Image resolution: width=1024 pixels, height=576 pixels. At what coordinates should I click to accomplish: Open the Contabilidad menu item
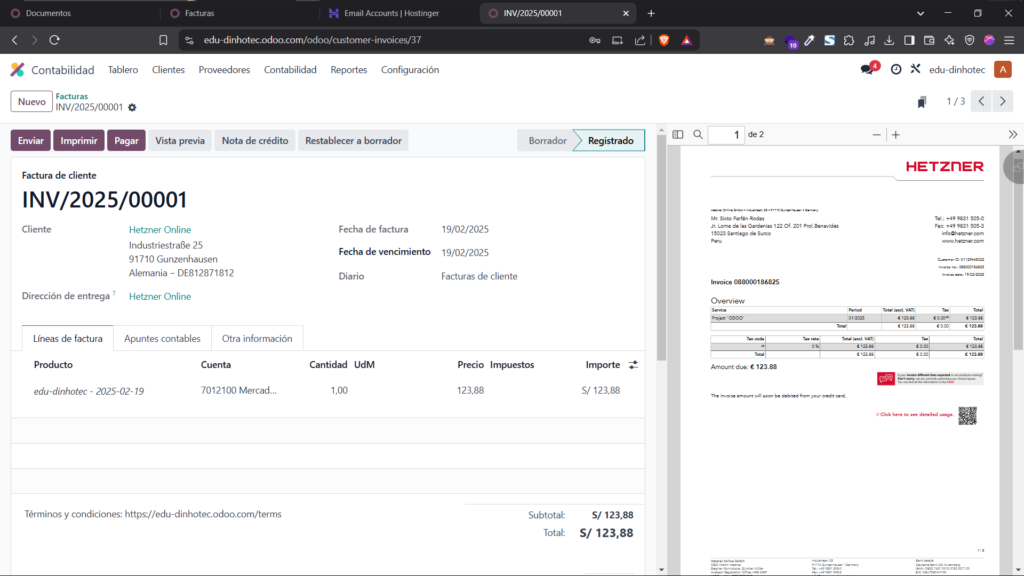click(x=290, y=69)
